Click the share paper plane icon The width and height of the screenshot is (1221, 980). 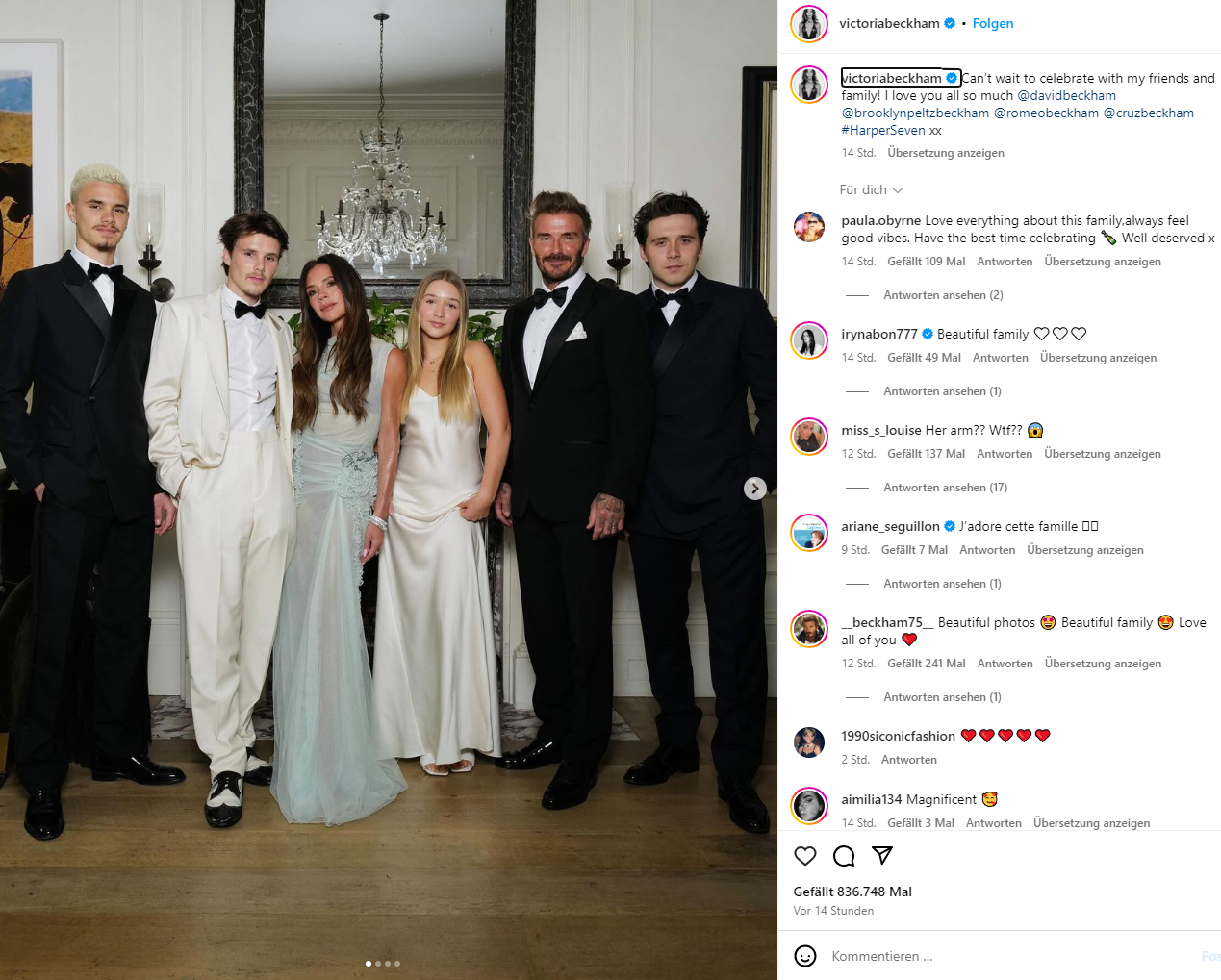pyautogui.click(x=882, y=855)
